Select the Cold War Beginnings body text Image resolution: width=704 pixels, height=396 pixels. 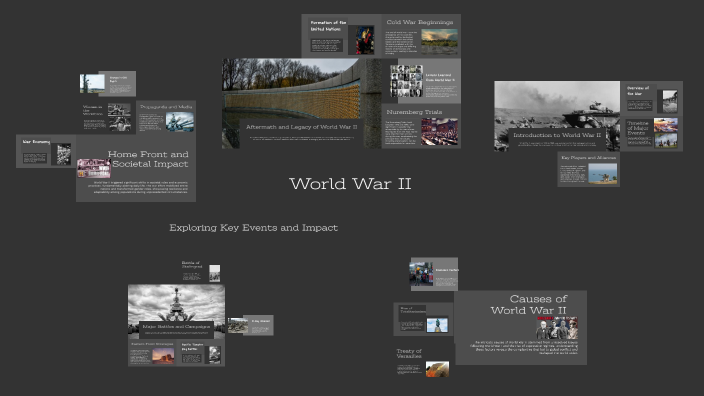click(x=401, y=43)
